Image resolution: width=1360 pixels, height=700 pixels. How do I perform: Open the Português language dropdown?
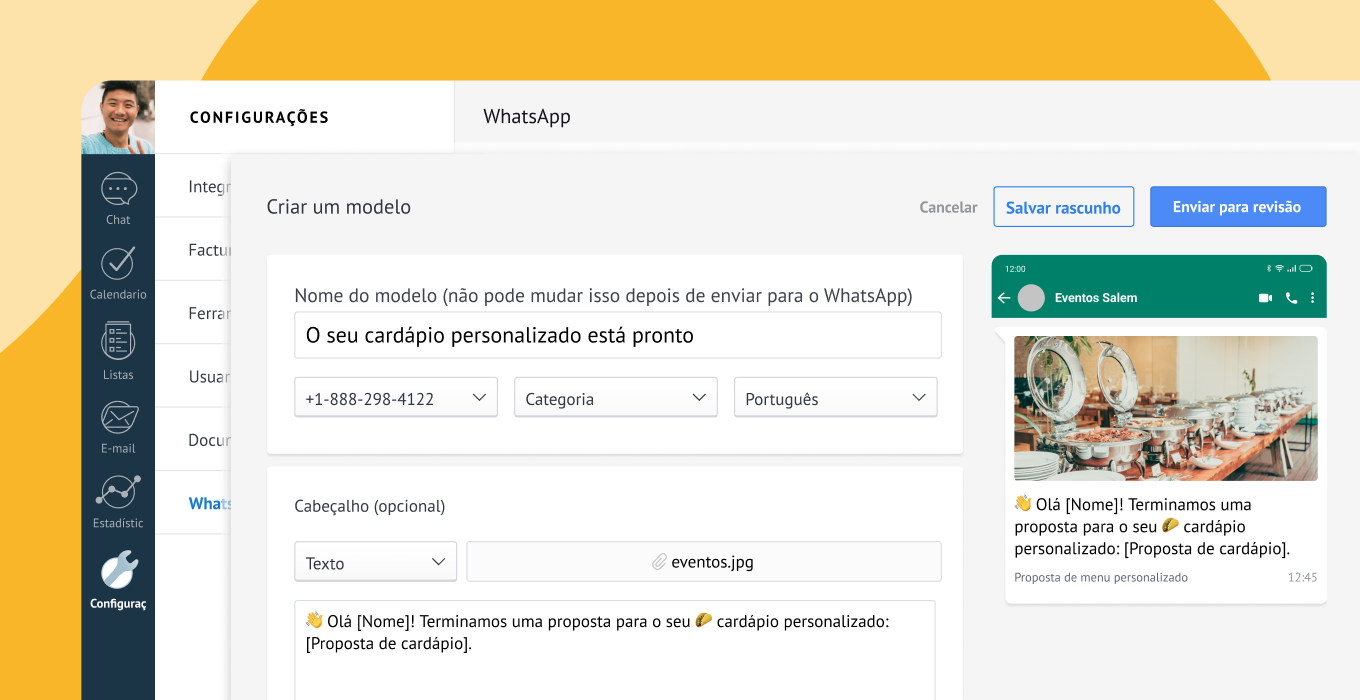[836, 397]
